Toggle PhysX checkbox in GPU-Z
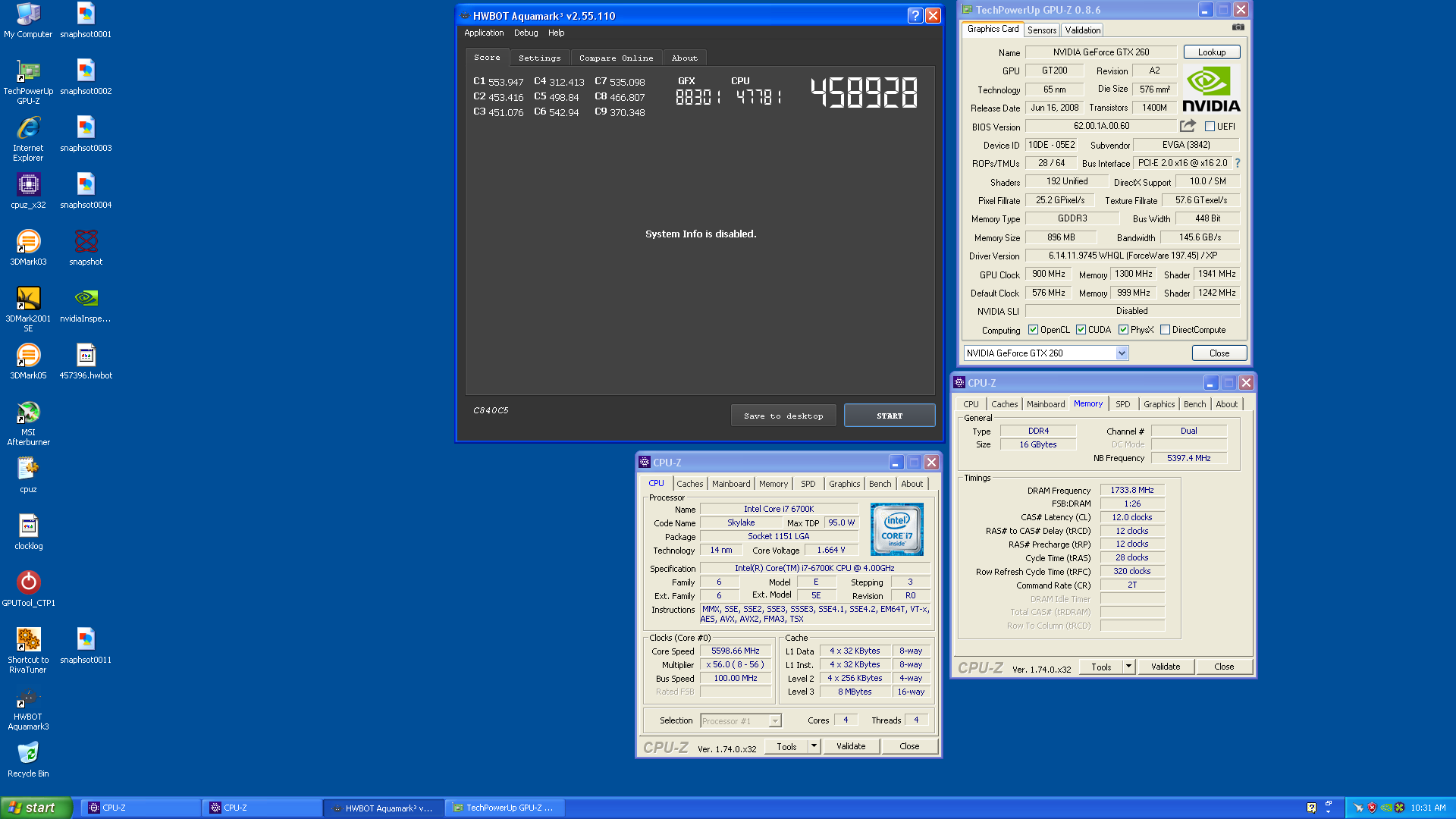The image size is (1456, 819). 1123,330
